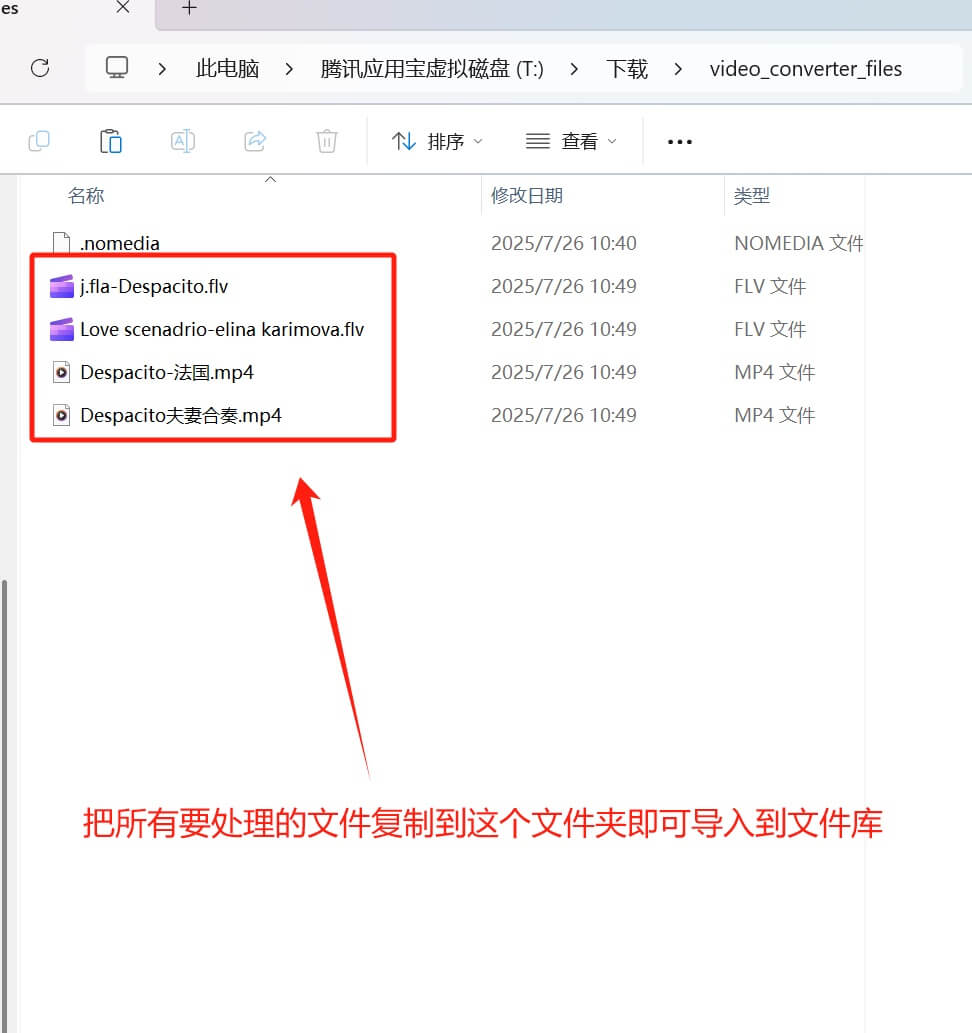Click the 类型 column header

click(752, 196)
